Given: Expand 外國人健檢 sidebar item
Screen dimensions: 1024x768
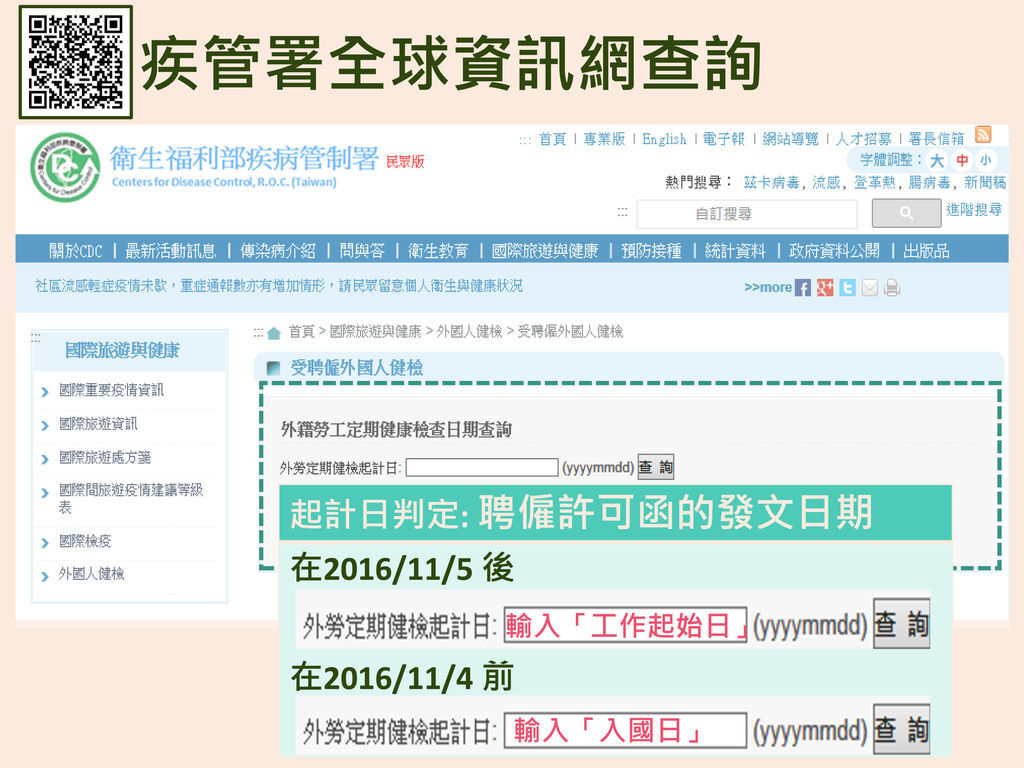Looking at the screenshot, I should point(91,574).
